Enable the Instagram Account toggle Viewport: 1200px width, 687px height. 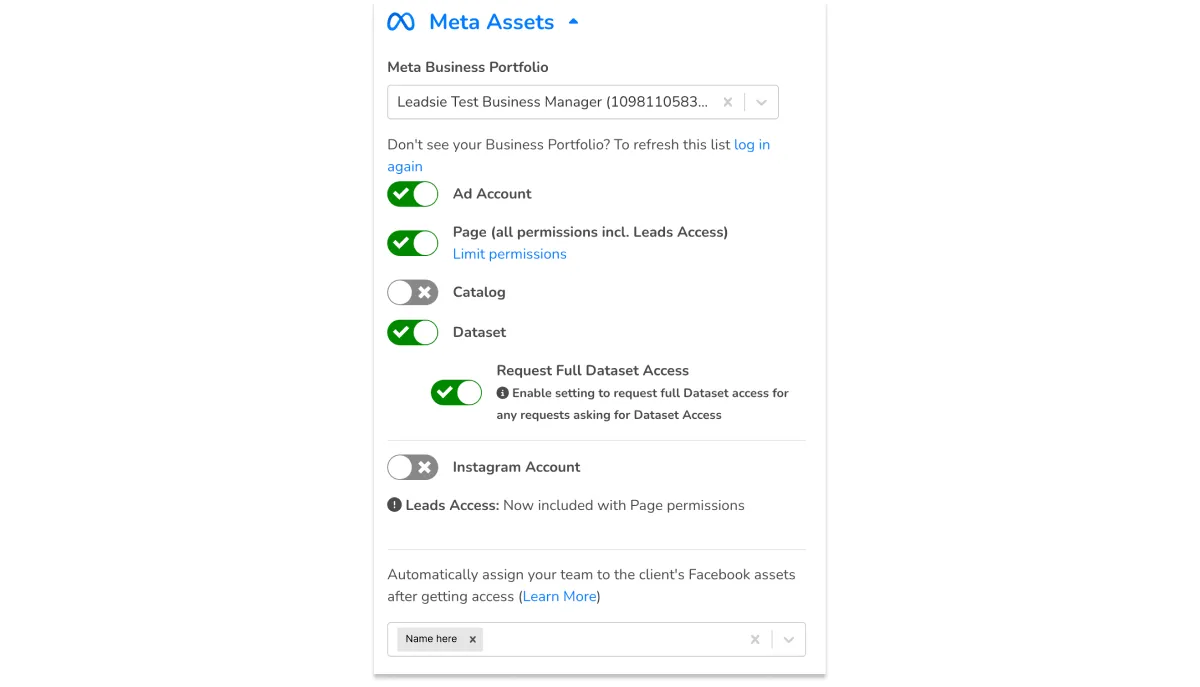coord(413,467)
